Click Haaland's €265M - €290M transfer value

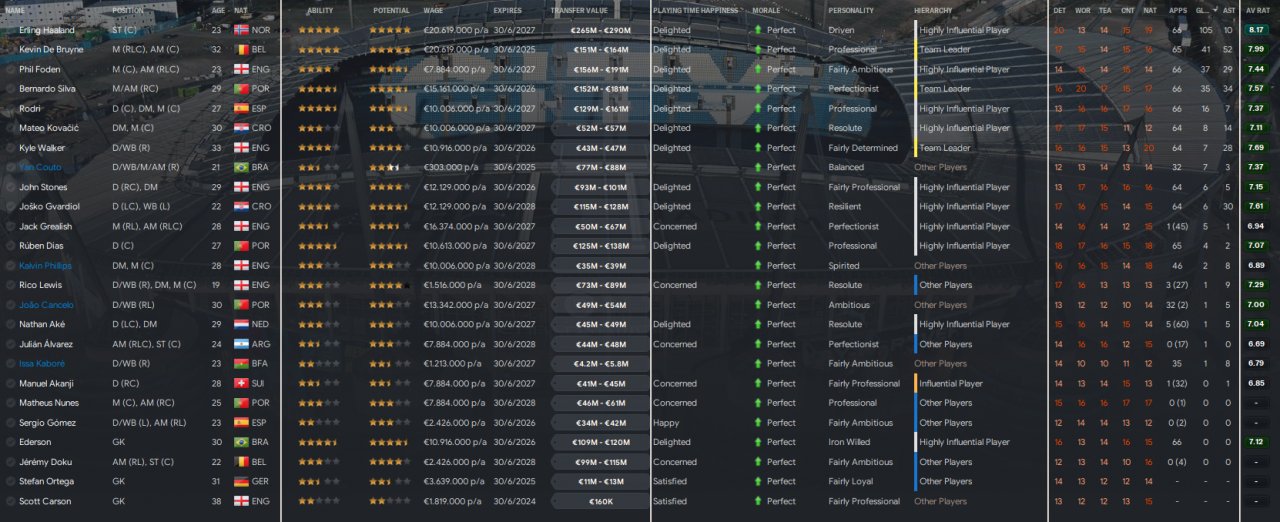pos(599,30)
